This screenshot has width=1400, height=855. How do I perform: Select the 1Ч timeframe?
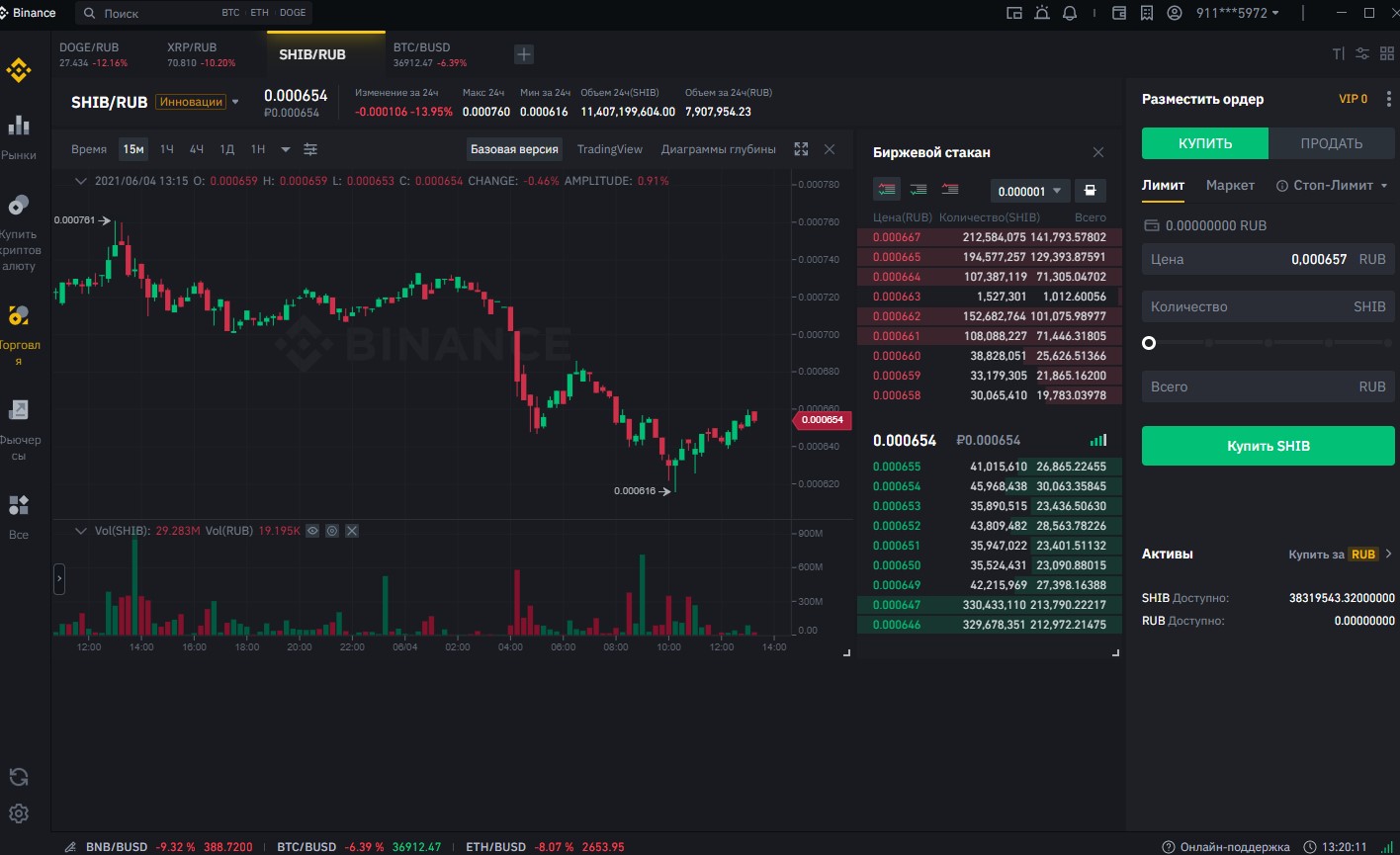tap(167, 149)
